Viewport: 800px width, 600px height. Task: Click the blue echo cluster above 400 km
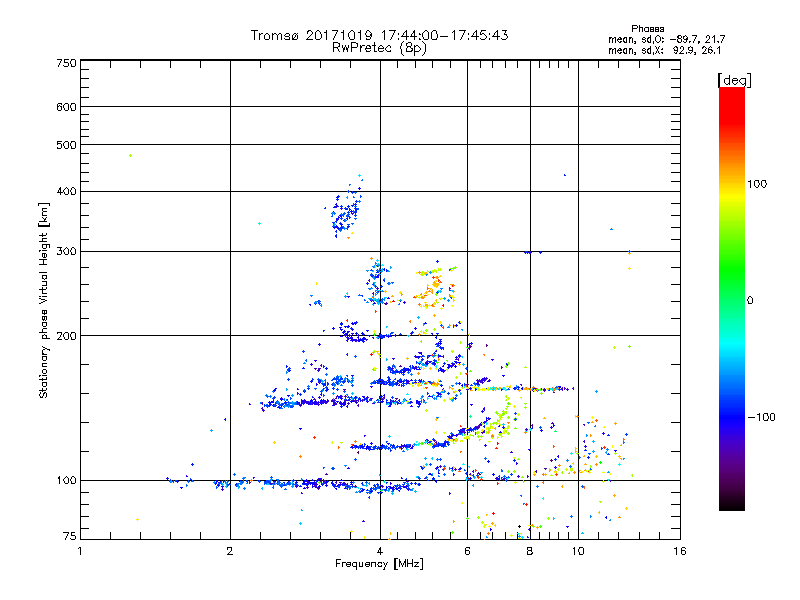click(x=346, y=209)
